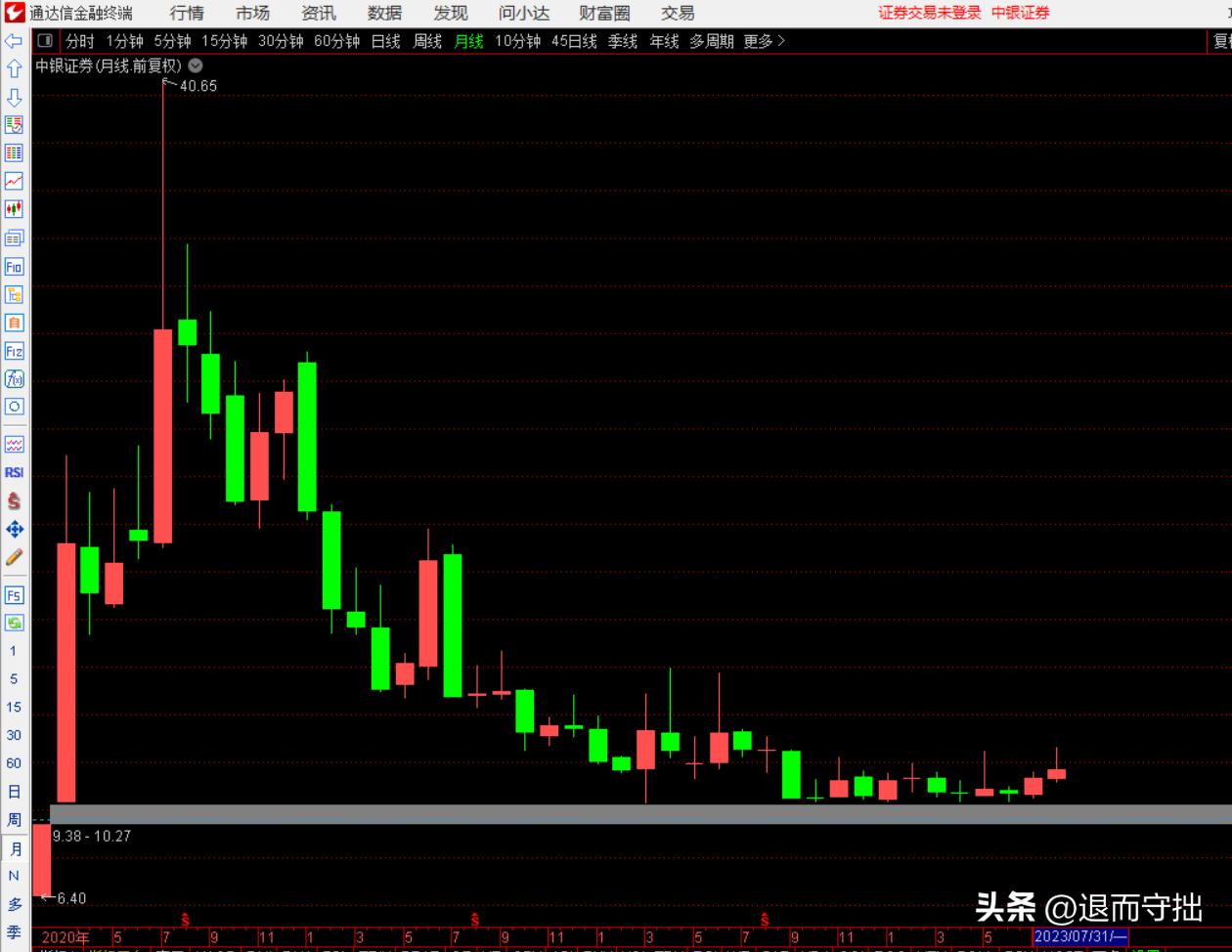The image size is (1232, 952).
Task: Open the red trend line chart icon
Action: pyautogui.click(x=14, y=182)
